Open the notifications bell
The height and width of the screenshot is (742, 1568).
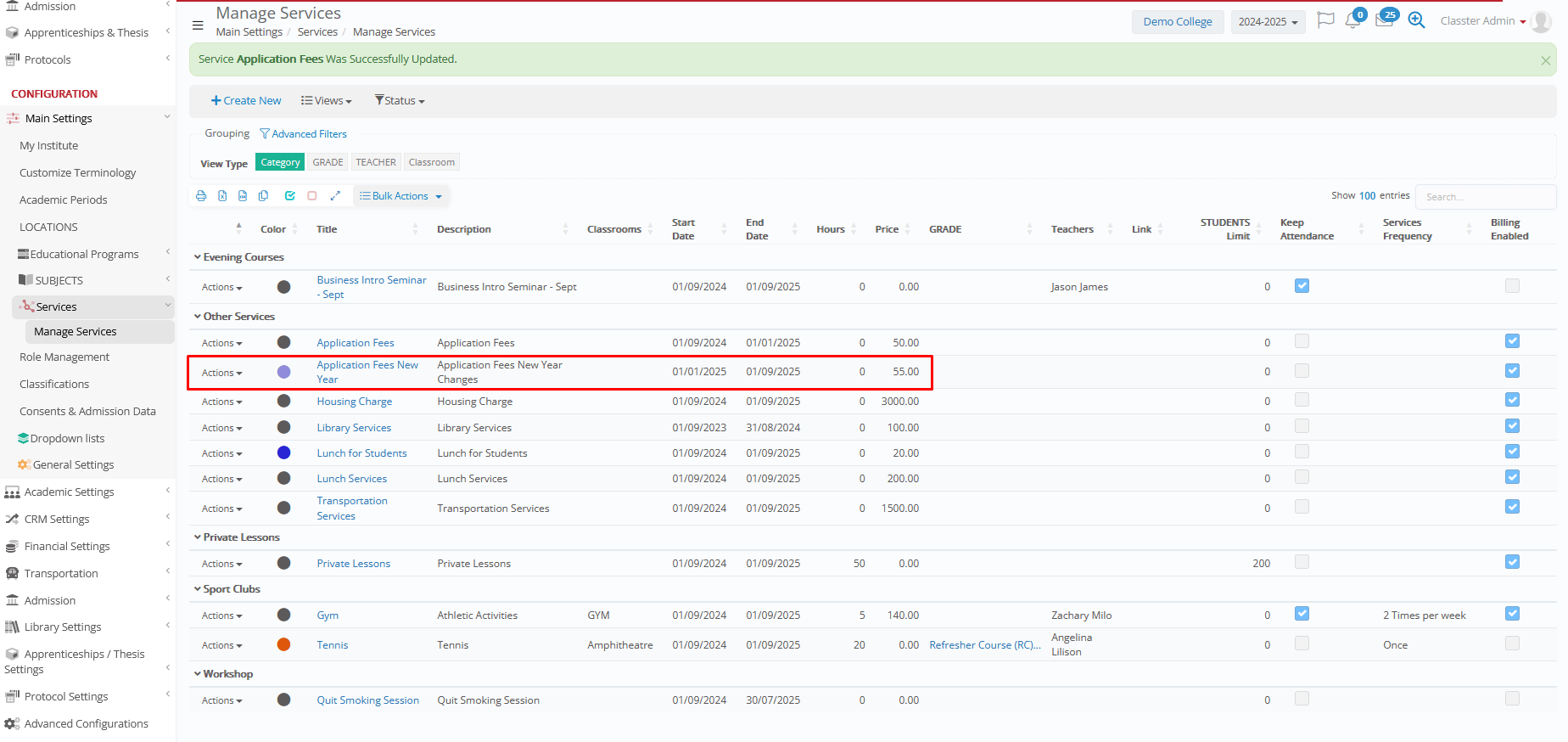click(x=1352, y=20)
